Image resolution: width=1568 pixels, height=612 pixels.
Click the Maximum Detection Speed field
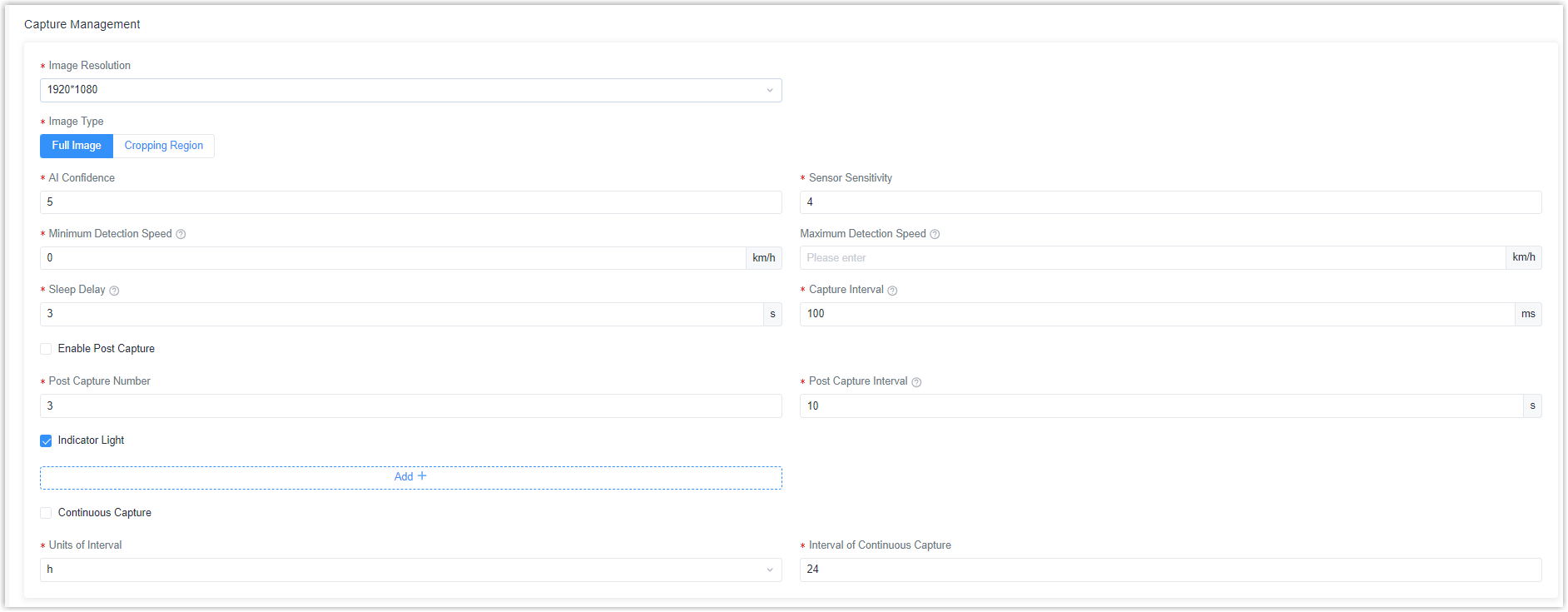pyautogui.click(x=1153, y=258)
